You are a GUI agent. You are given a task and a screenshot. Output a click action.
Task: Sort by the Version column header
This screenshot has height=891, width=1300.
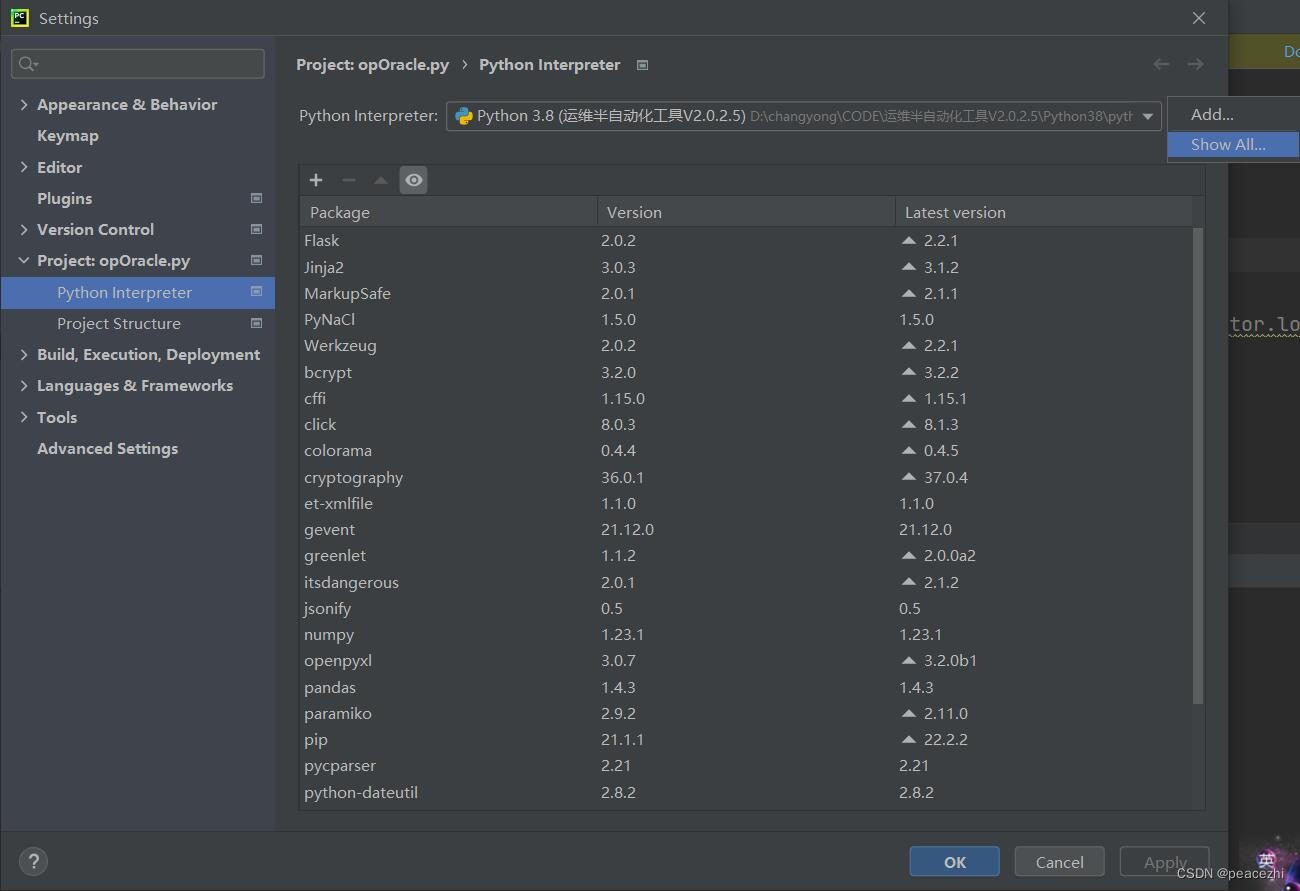[746, 212]
